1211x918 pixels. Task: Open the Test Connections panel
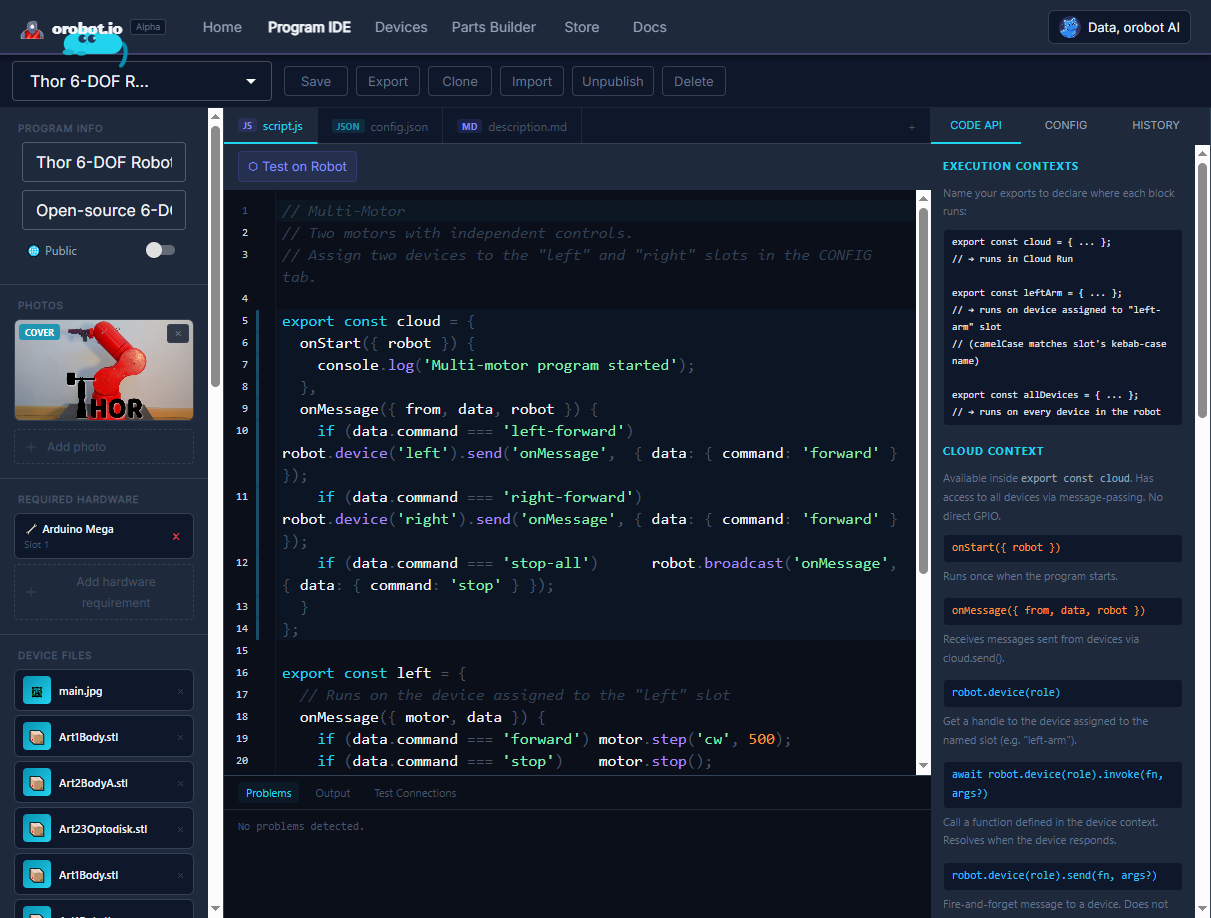pyautogui.click(x=415, y=793)
